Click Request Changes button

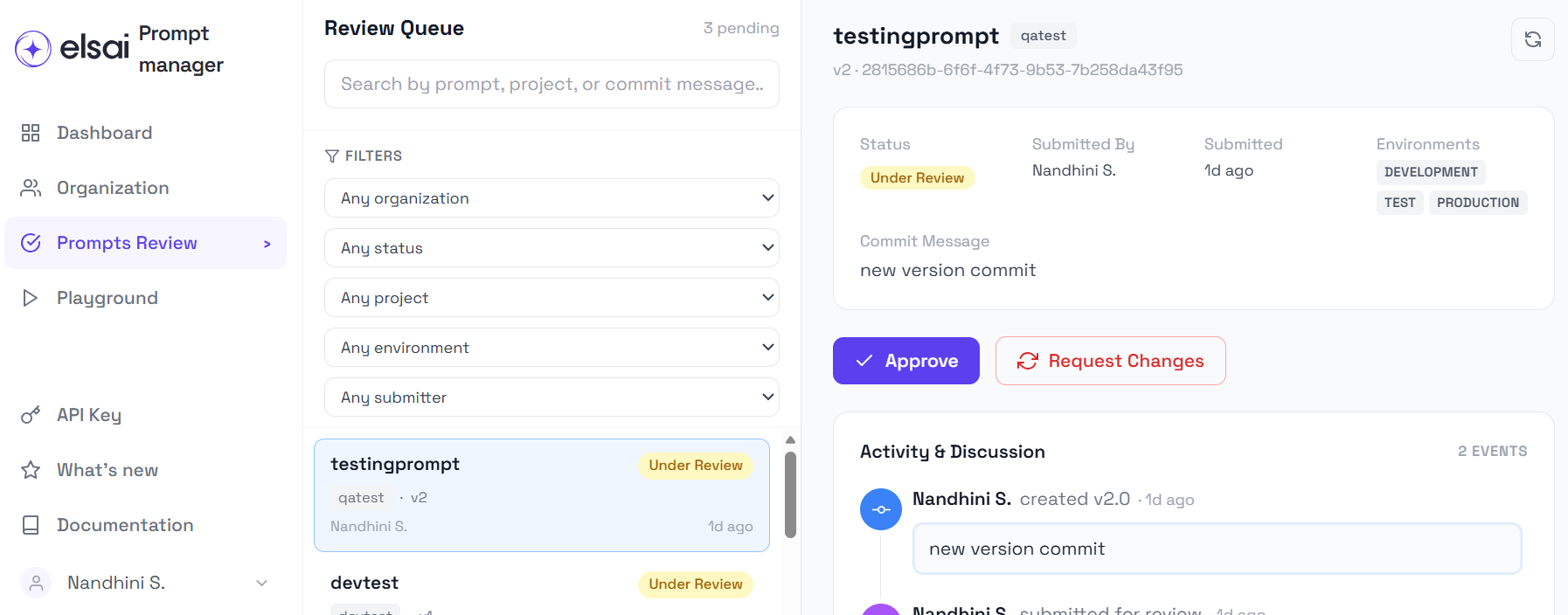[x=1111, y=361]
